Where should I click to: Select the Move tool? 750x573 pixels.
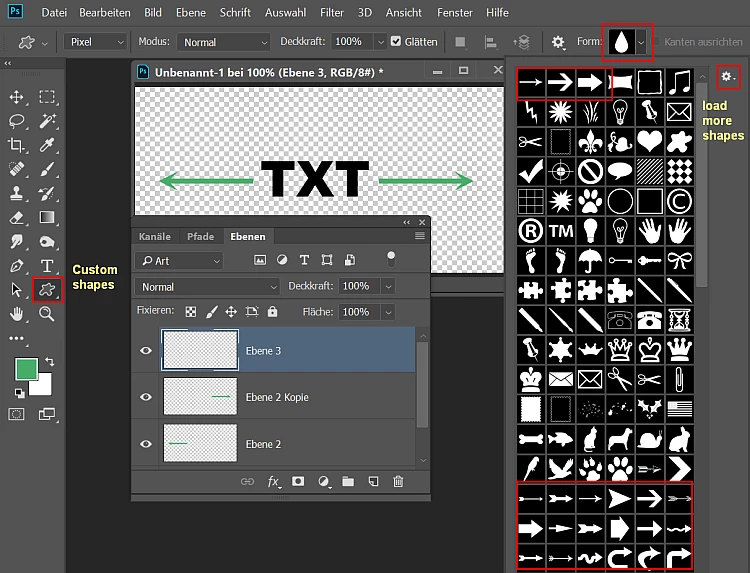[16, 97]
